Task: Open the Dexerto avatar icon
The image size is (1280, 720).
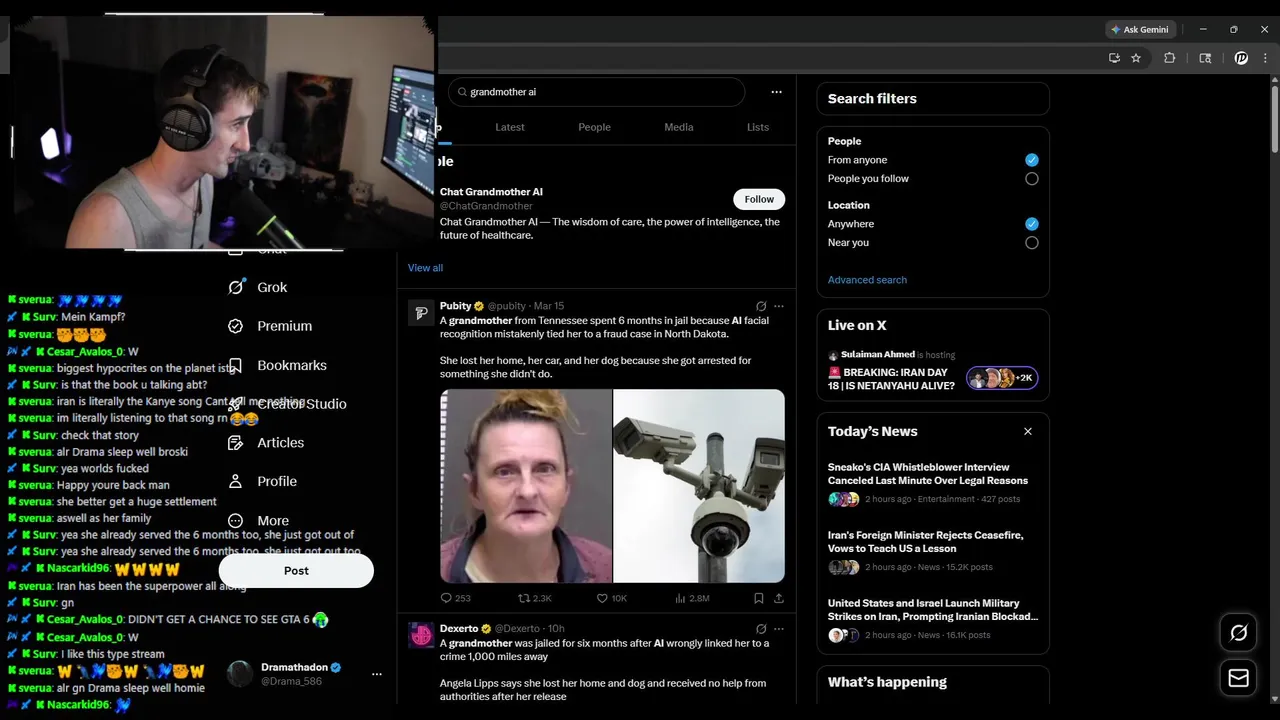Action: [x=421, y=636]
